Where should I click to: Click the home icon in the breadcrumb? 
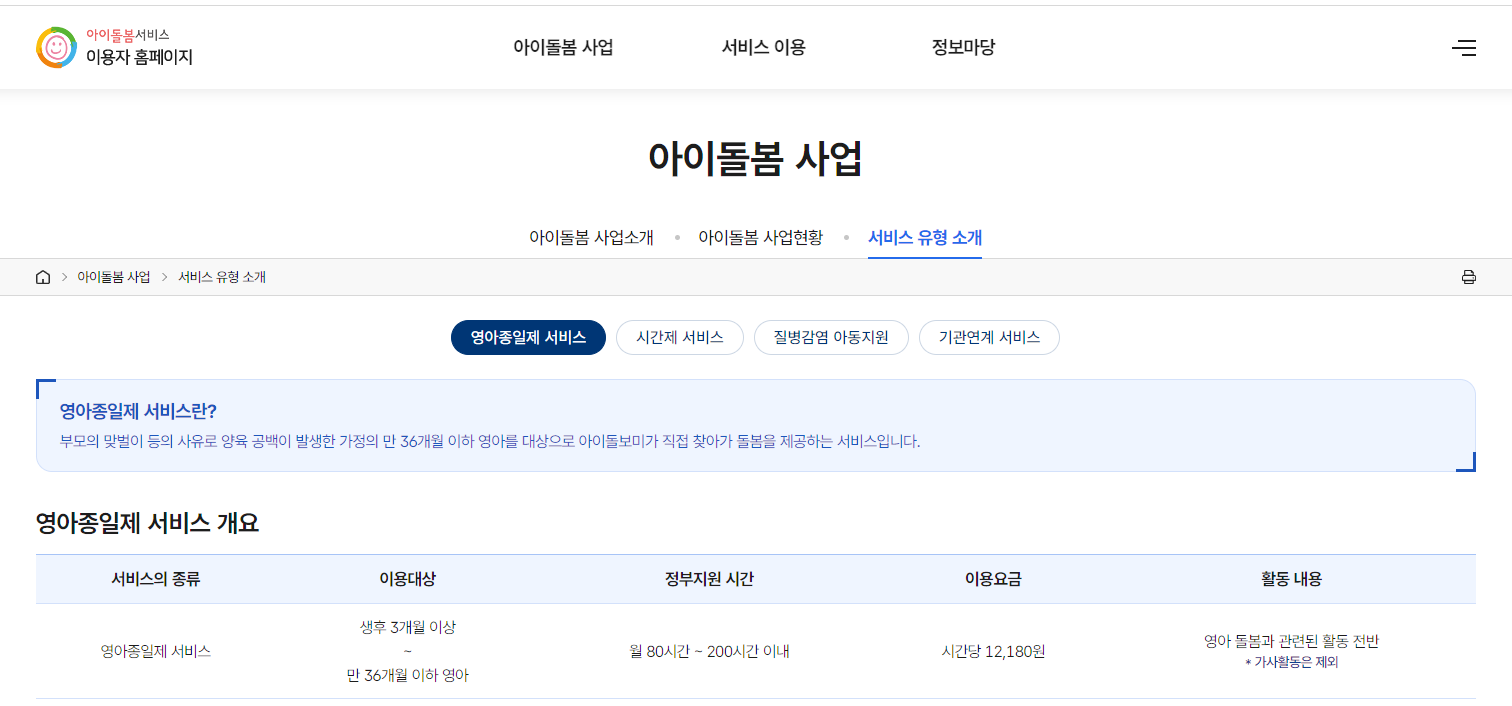pyautogui.click(x=42, y=276)
